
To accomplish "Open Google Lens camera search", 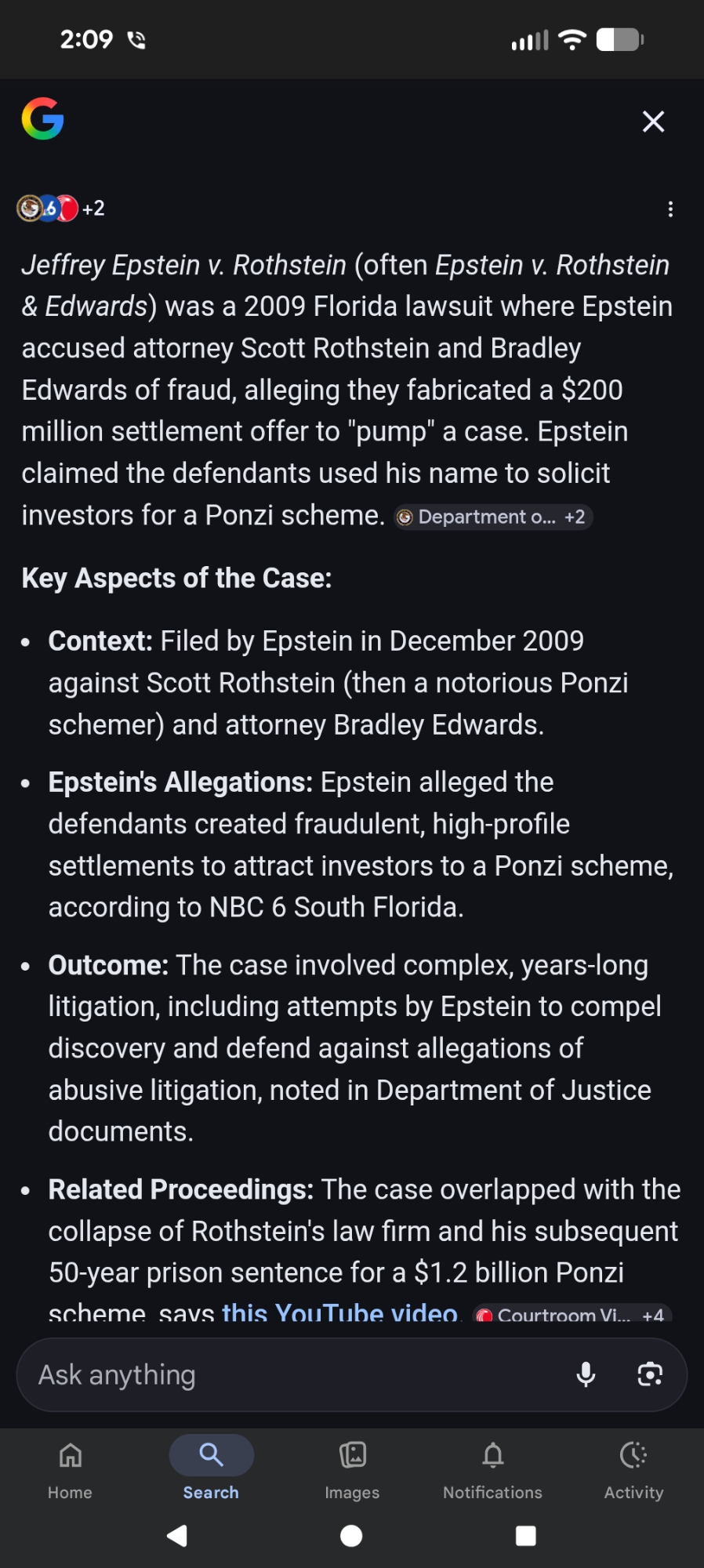I will (650, 1375).
